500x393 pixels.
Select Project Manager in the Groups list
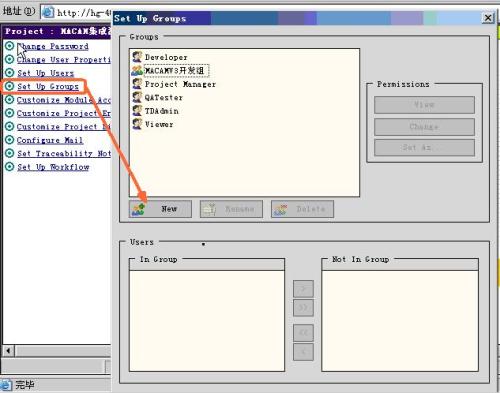180,84
